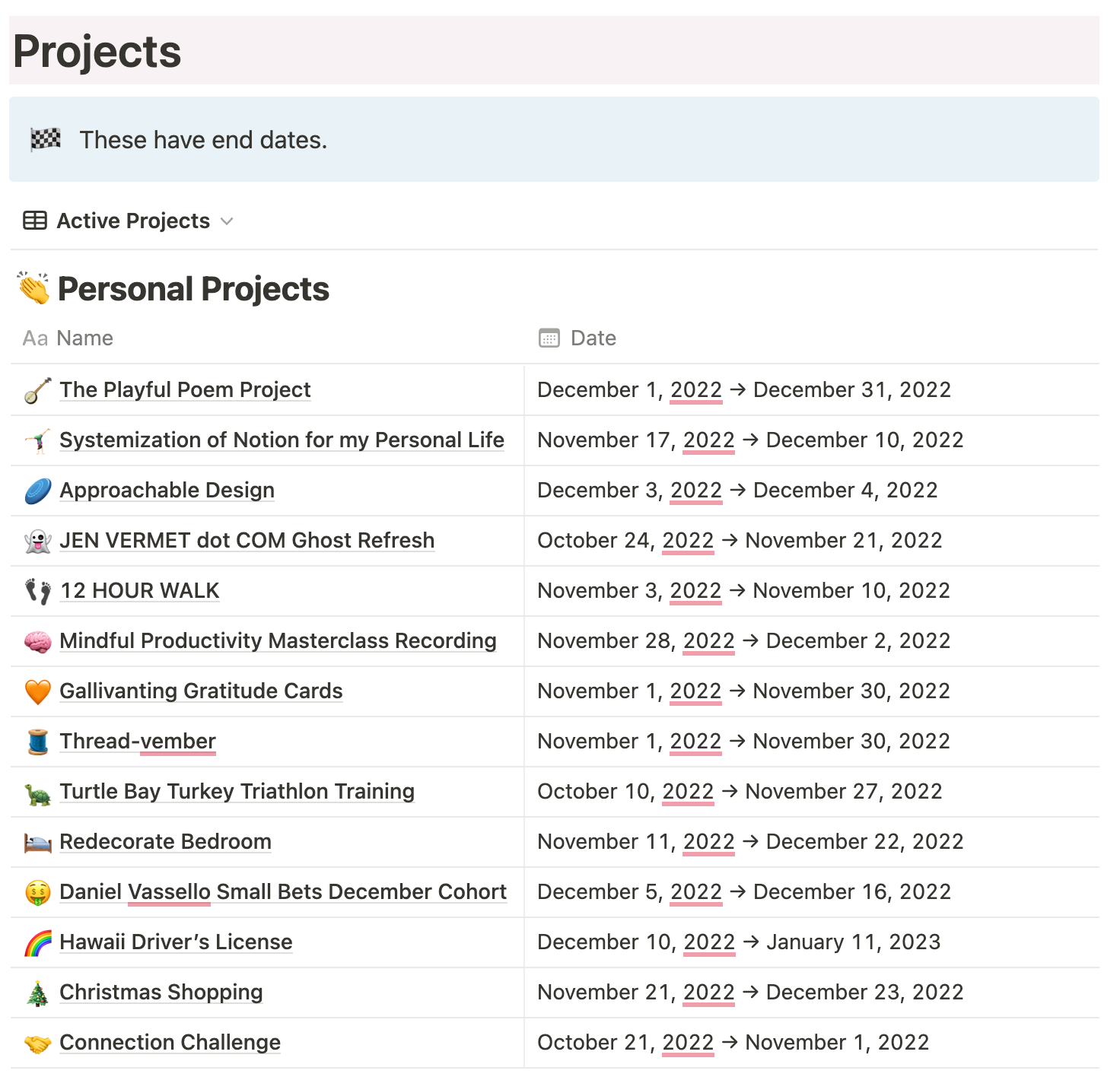
Task: Click the Personal Projects group heading
Action: tap(194, 289)
